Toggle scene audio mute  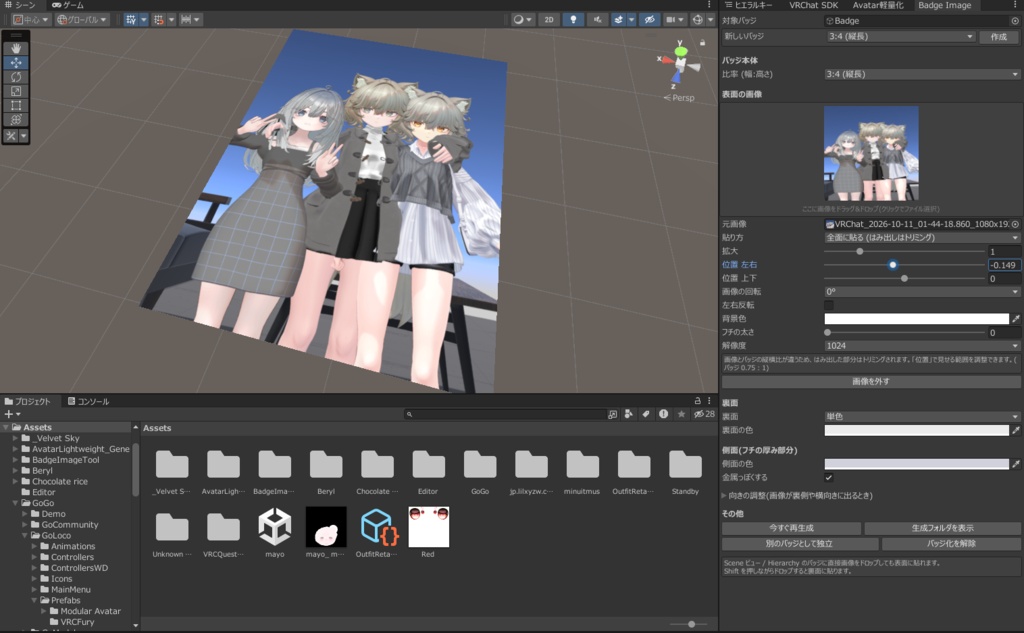pyautogui.click(x=598, y=20)
